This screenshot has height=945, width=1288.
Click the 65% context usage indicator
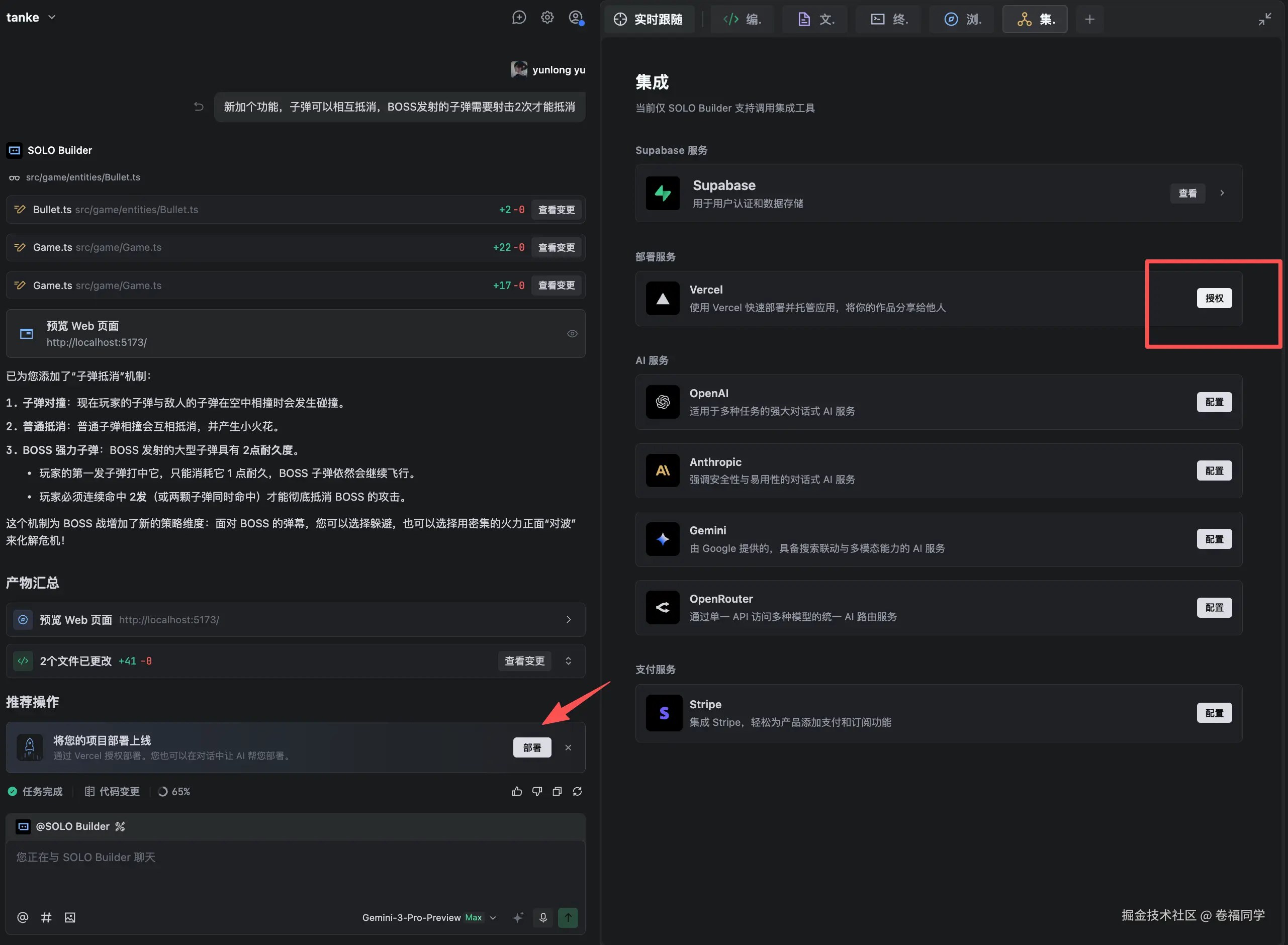click(x=174, y=792)
